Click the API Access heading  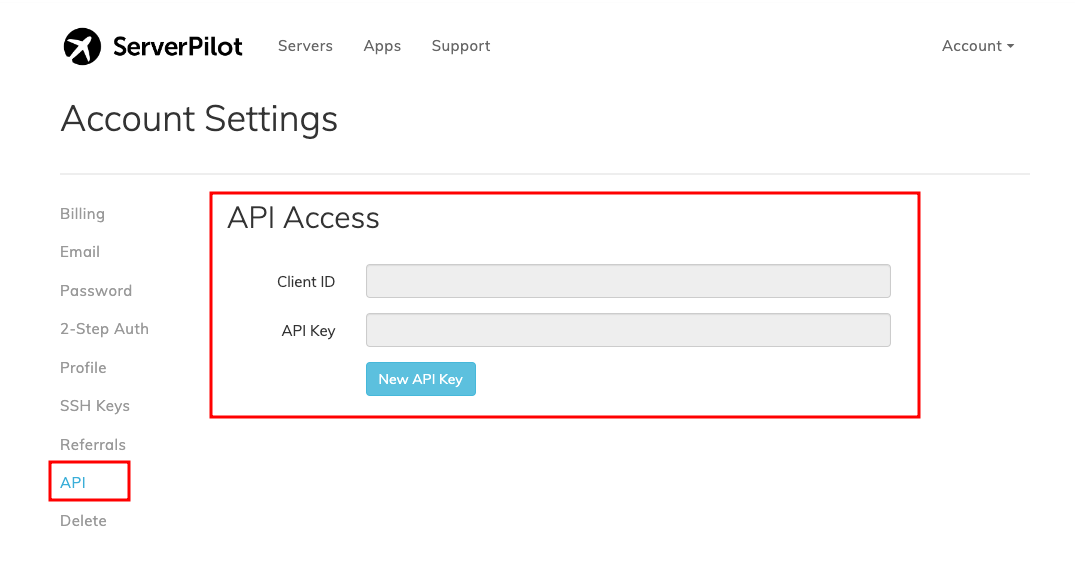coord(303,218)
